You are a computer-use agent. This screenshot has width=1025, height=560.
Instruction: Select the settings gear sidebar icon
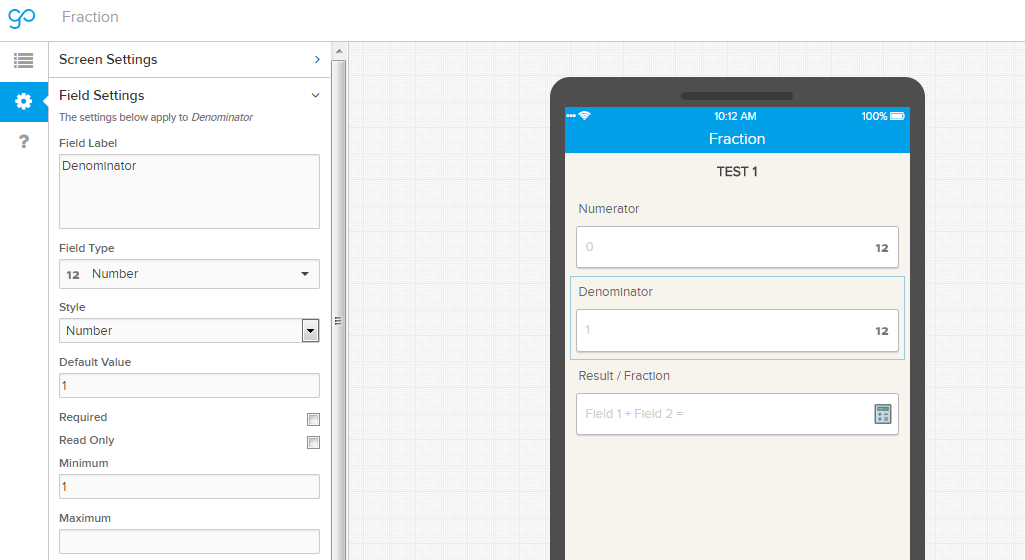point(23,101)
